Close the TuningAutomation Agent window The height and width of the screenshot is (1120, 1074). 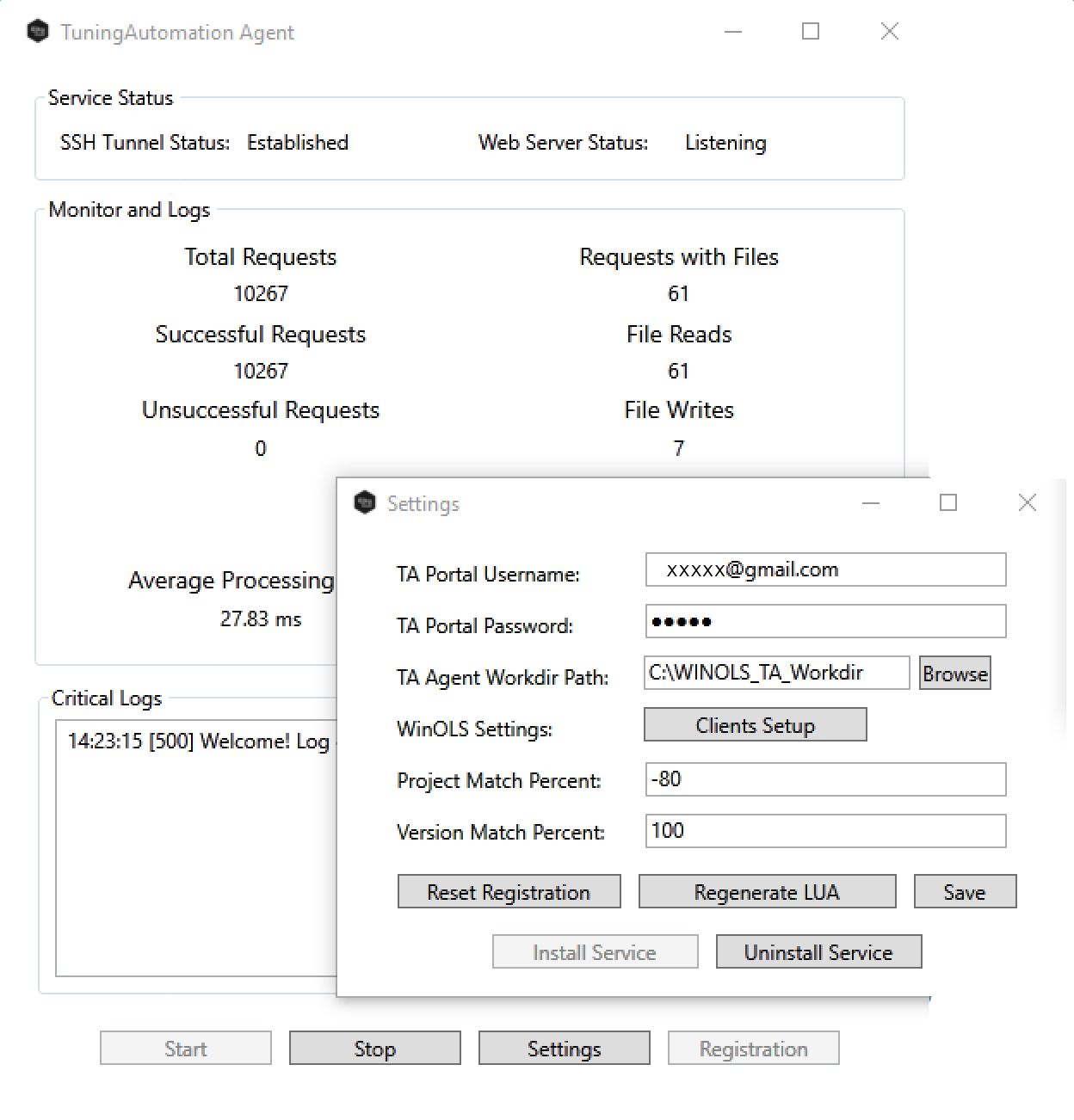[x=890, y=33]
